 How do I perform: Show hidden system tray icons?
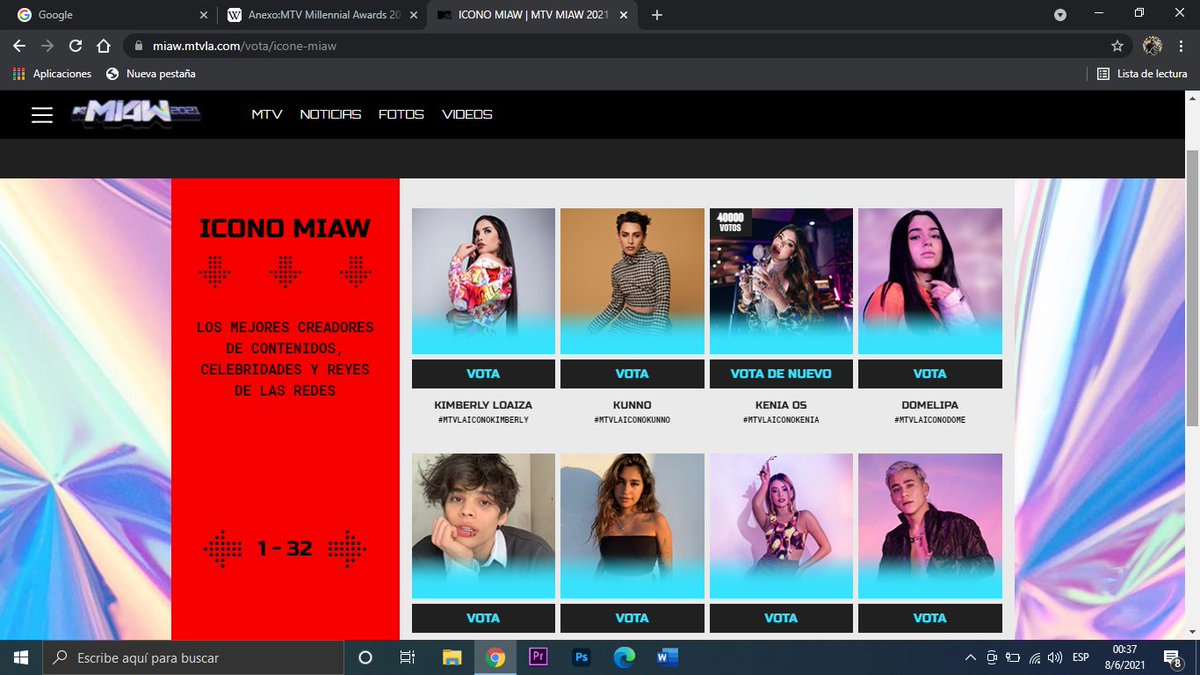970,657
